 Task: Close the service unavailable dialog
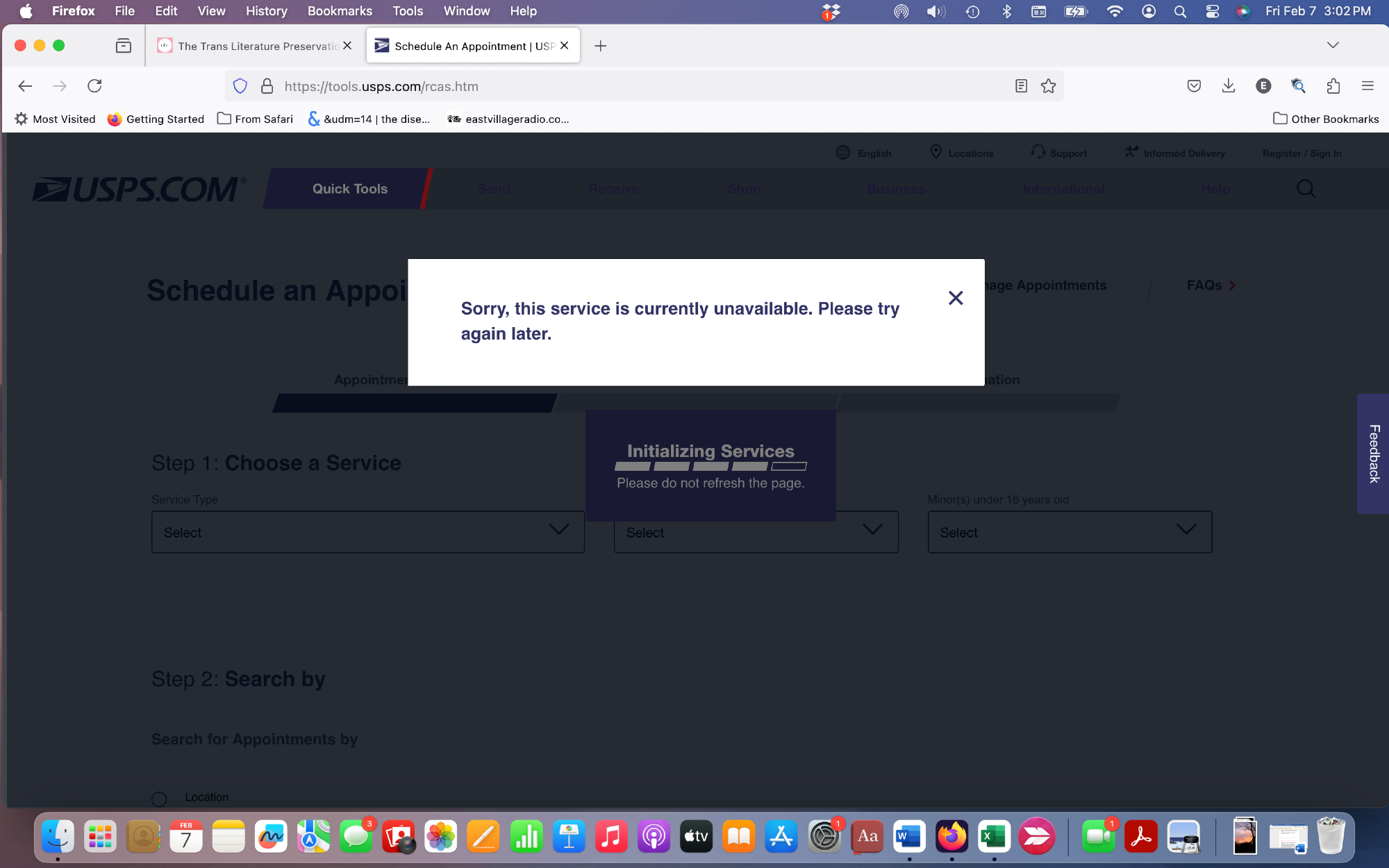pos(956,298)
